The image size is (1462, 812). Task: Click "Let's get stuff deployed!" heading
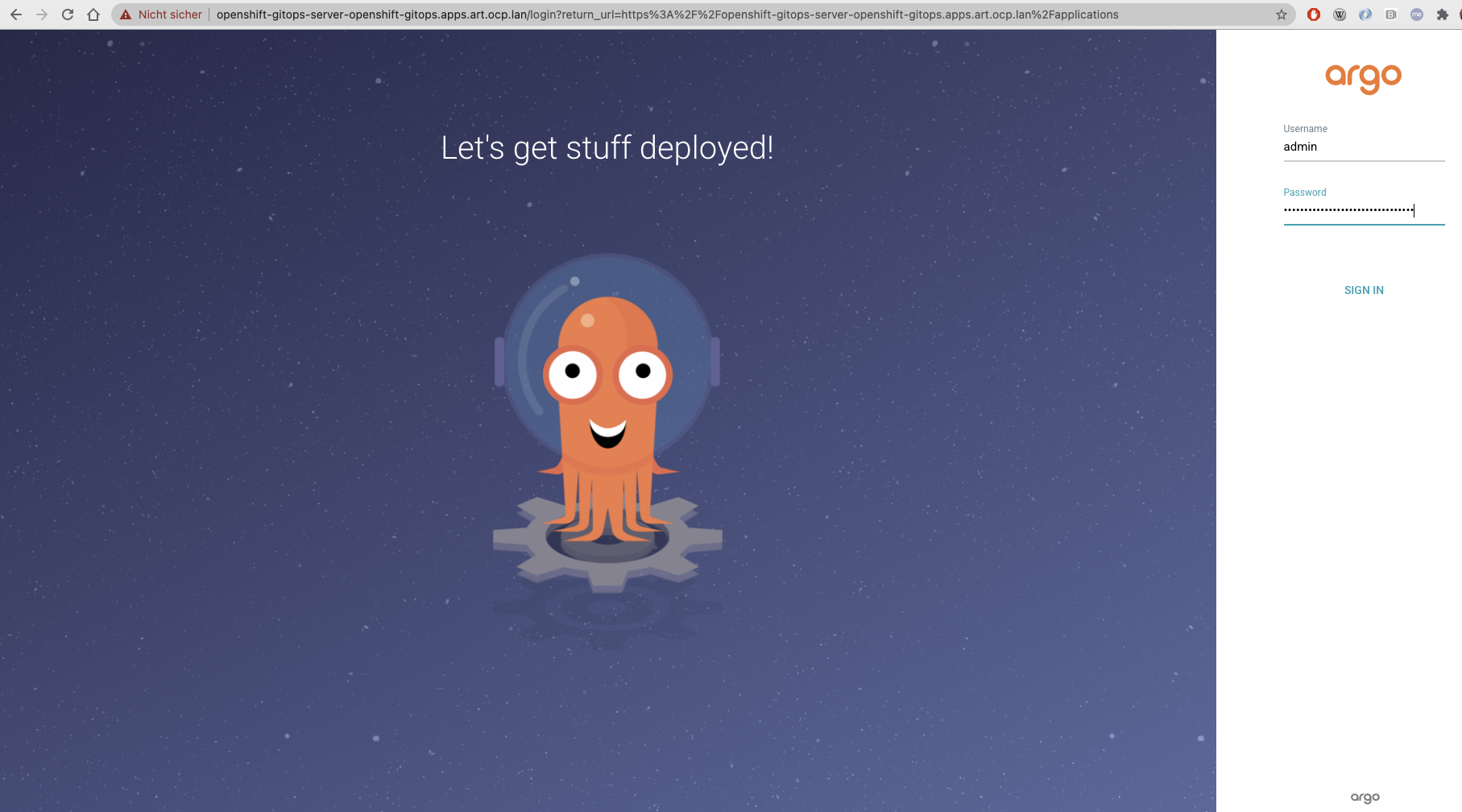607,147
